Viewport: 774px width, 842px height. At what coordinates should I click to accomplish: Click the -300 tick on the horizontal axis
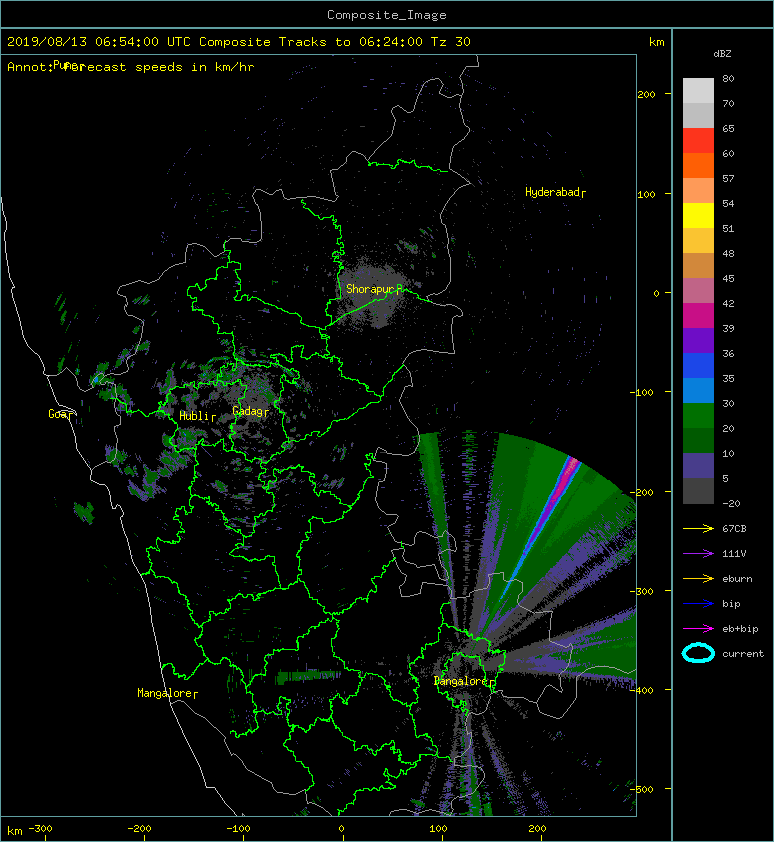coord(40,829)
